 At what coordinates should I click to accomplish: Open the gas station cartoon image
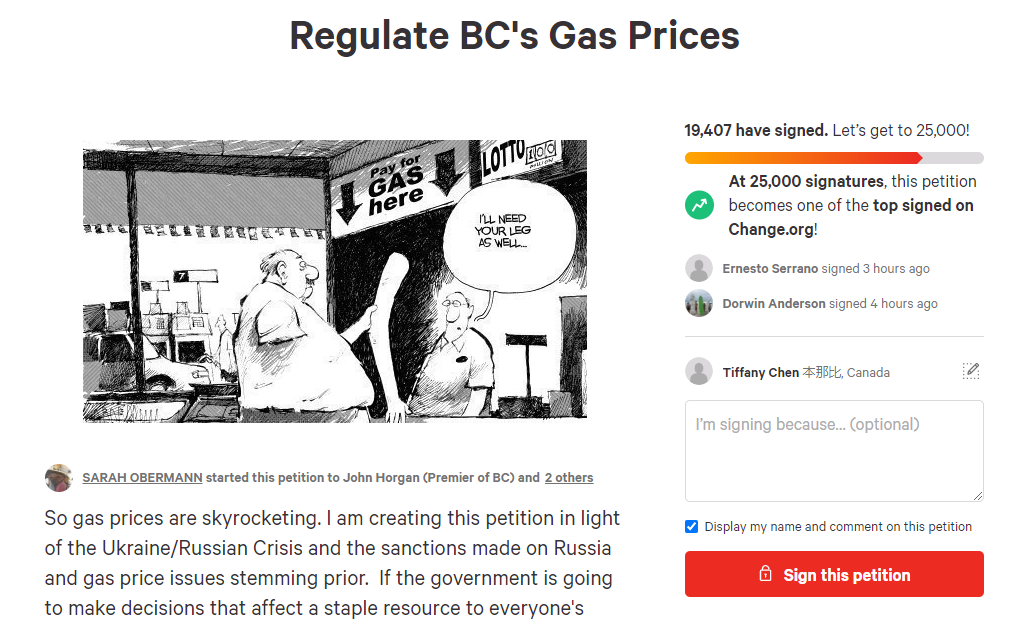click(x=335, y=280)
